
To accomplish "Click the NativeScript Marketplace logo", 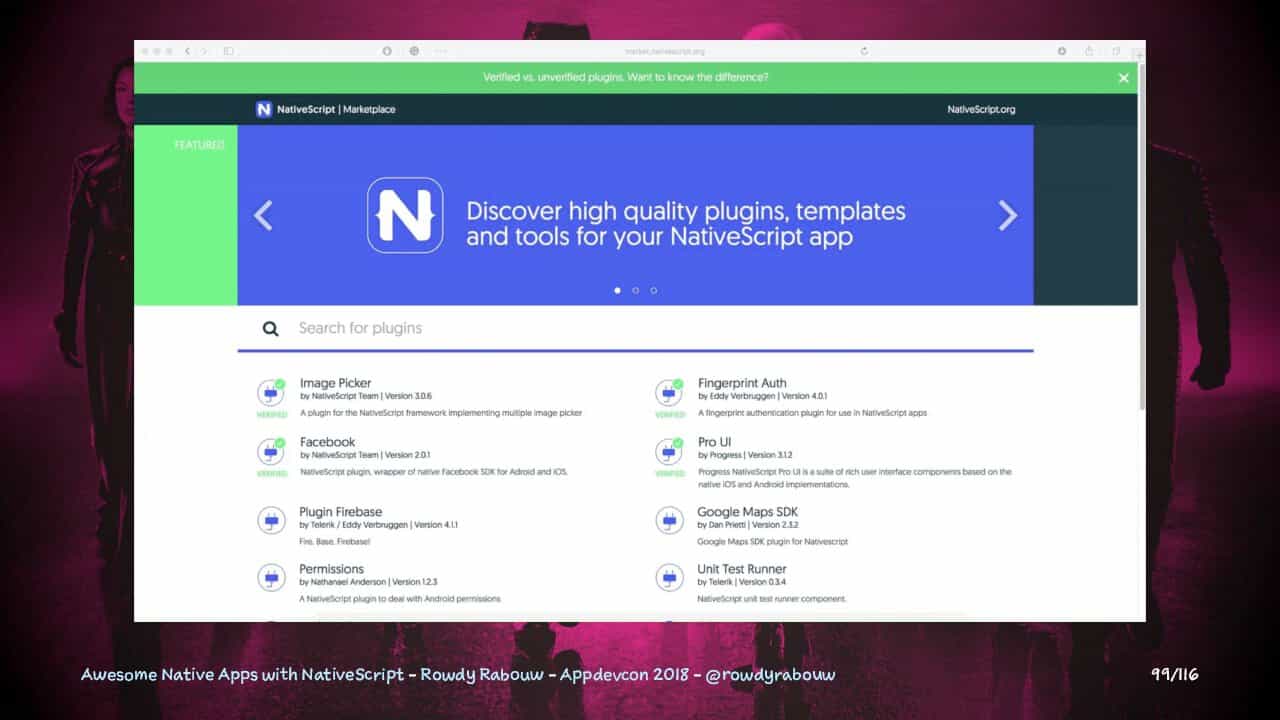I will point(325,109).
